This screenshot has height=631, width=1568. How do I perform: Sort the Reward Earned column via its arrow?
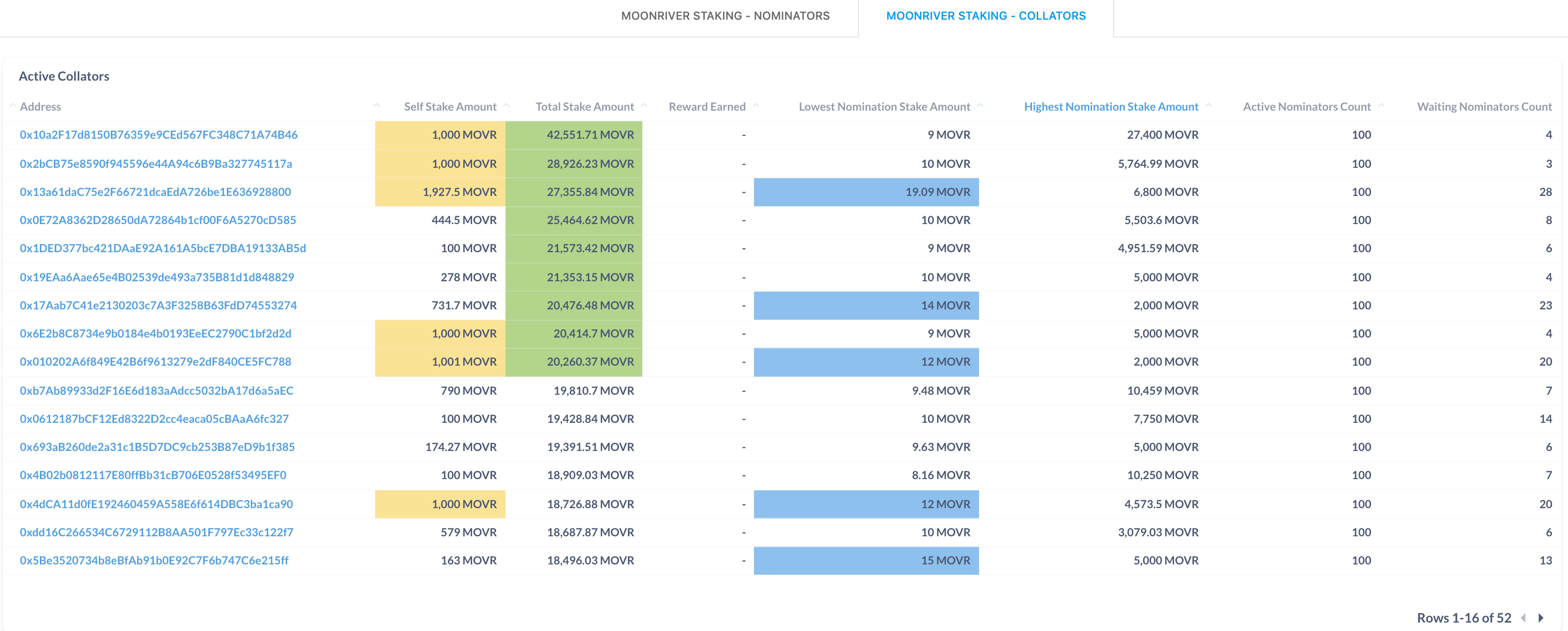757,105
